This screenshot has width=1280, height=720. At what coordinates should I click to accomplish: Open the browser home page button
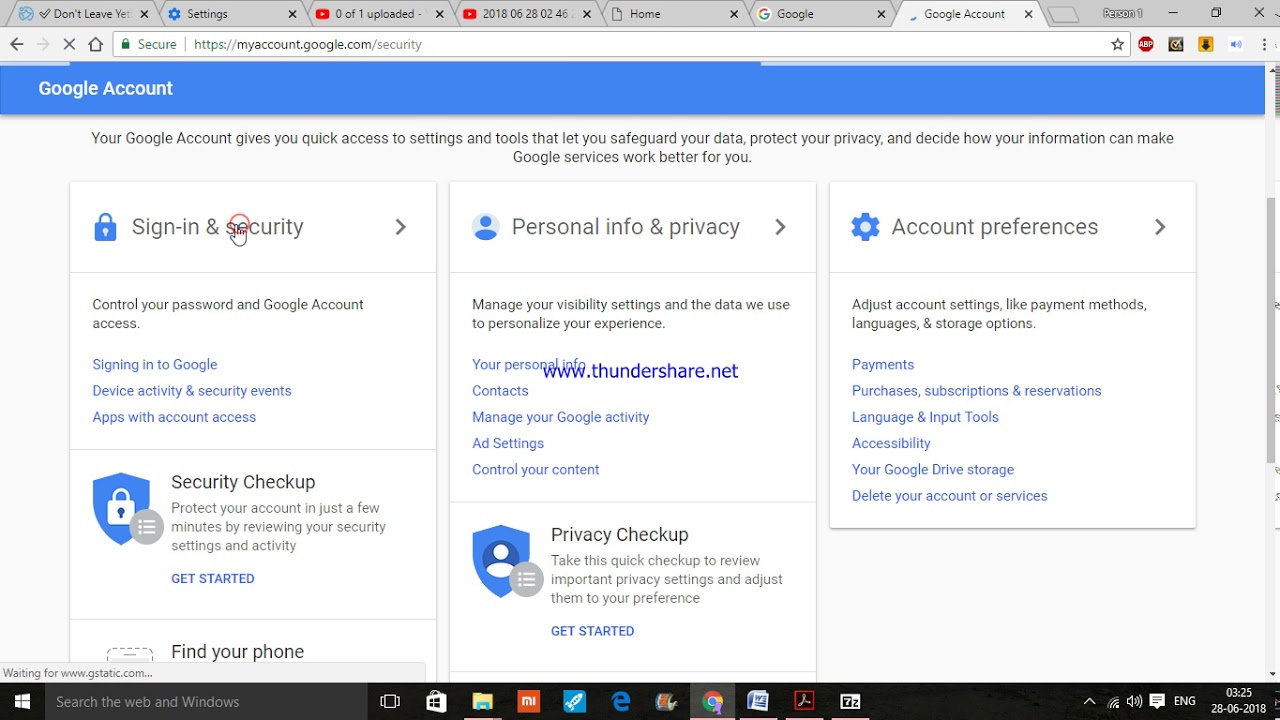(95, 44)
